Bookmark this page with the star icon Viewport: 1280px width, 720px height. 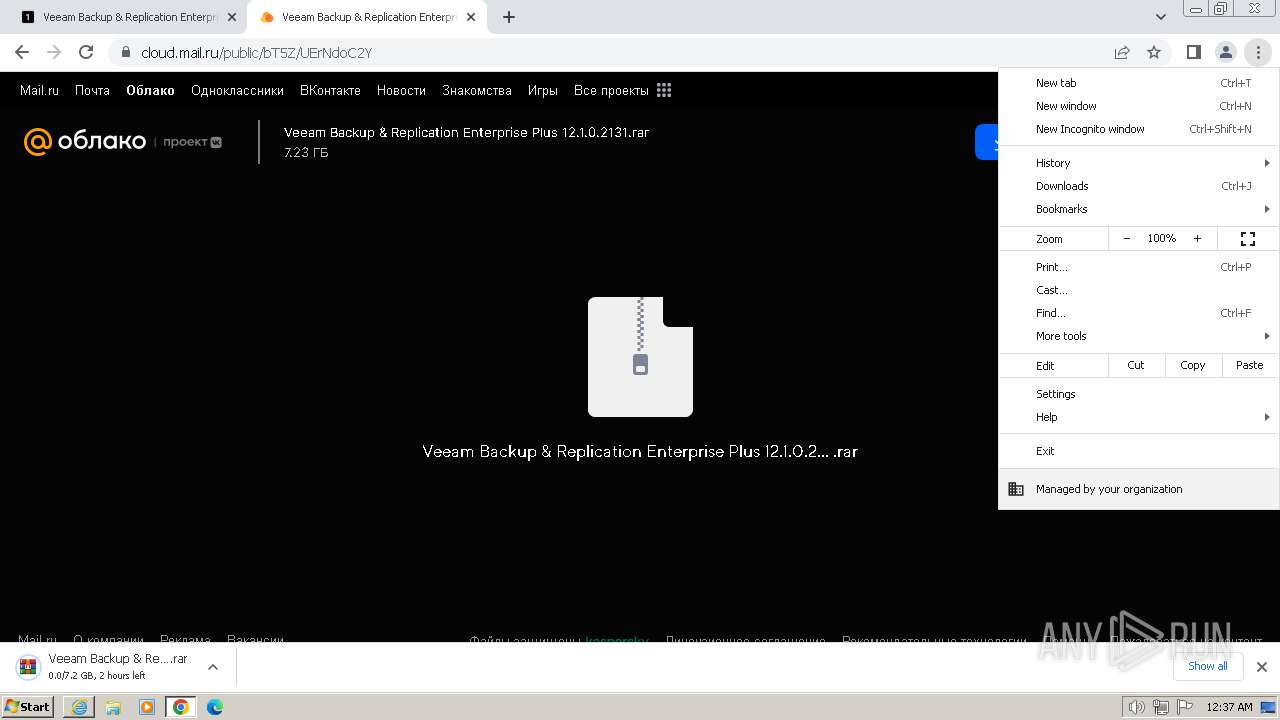(x=1154, y=52)
